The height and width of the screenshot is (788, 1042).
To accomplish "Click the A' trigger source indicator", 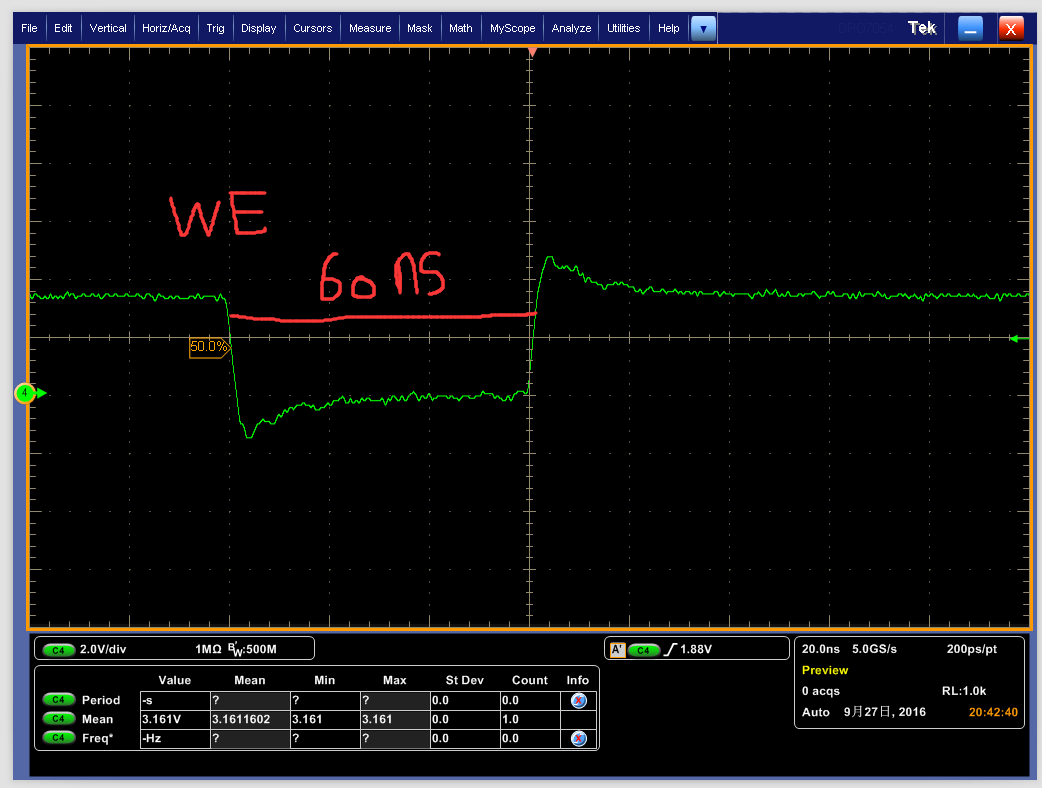I will [619, 648].
